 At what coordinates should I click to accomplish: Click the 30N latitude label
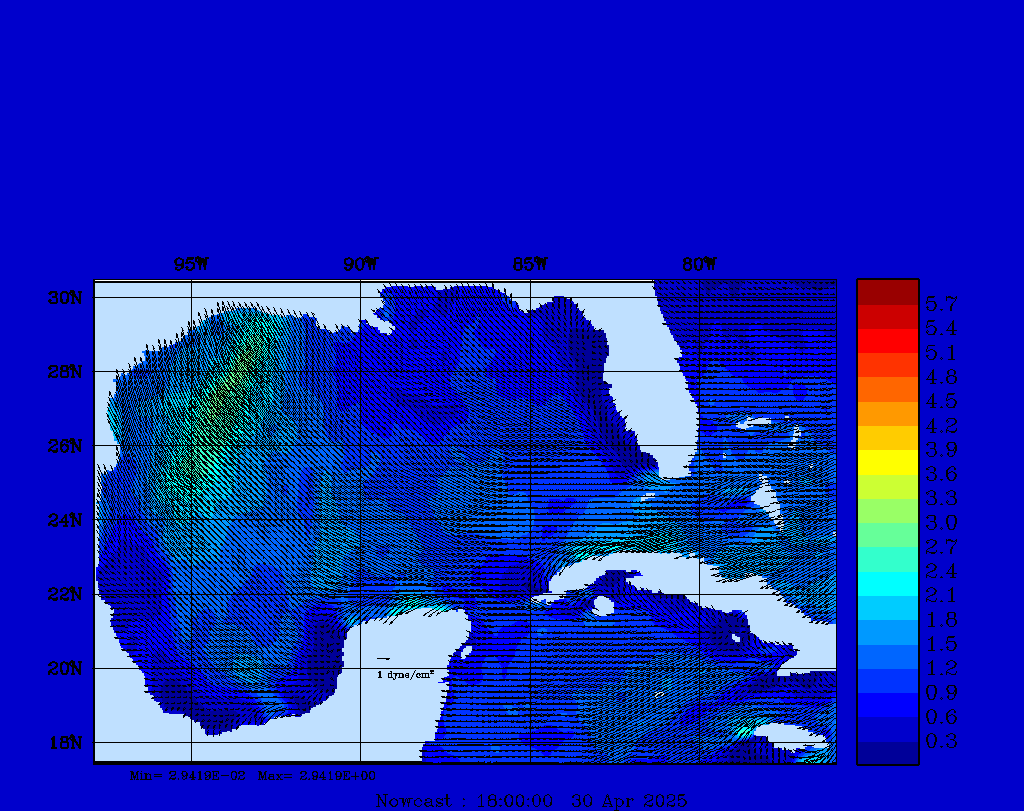pyautogui.click(x=65, y=298)
